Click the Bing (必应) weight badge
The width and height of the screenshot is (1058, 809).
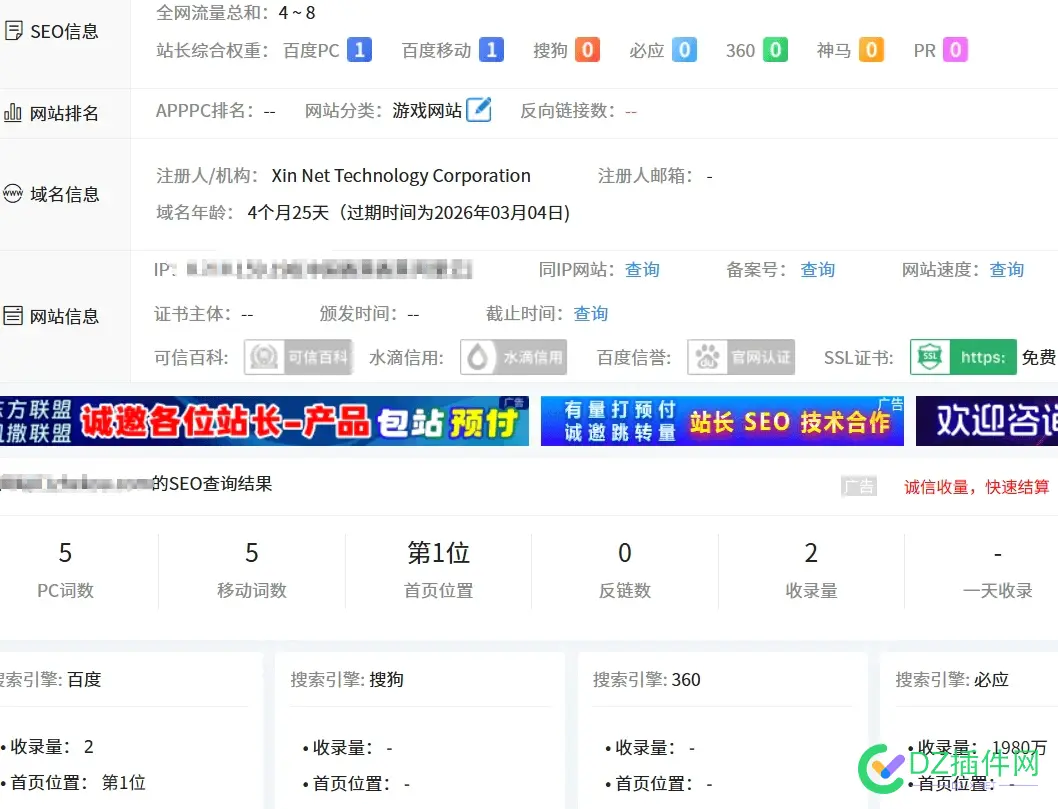[684, 50]
